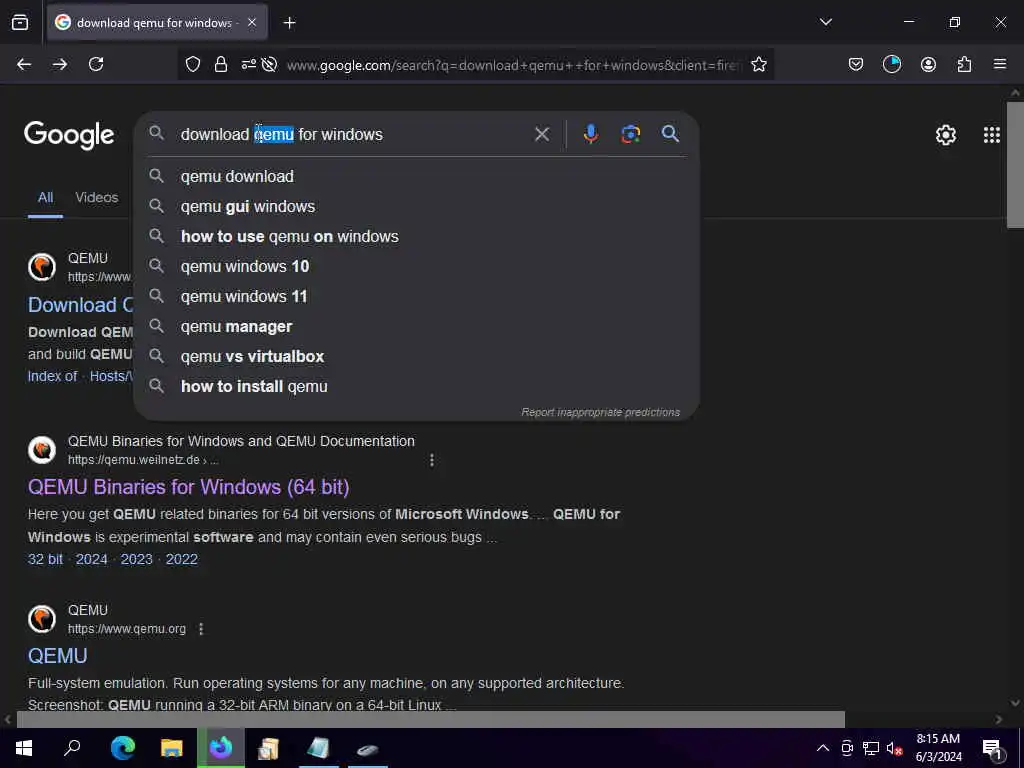Image resolution: width=1024 pixels, height=768 pixels.
Task: Click the horizontal page scrollbar thumb
Action: pos(430,720)
